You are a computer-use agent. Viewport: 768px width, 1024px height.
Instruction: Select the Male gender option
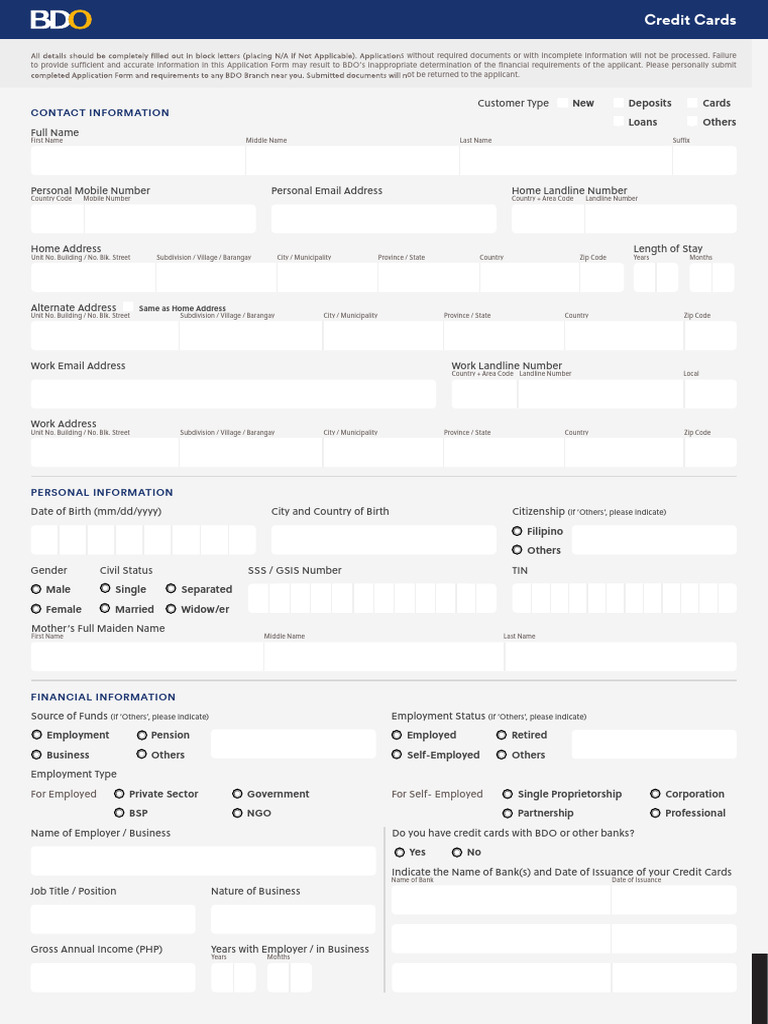pos(37,589)
